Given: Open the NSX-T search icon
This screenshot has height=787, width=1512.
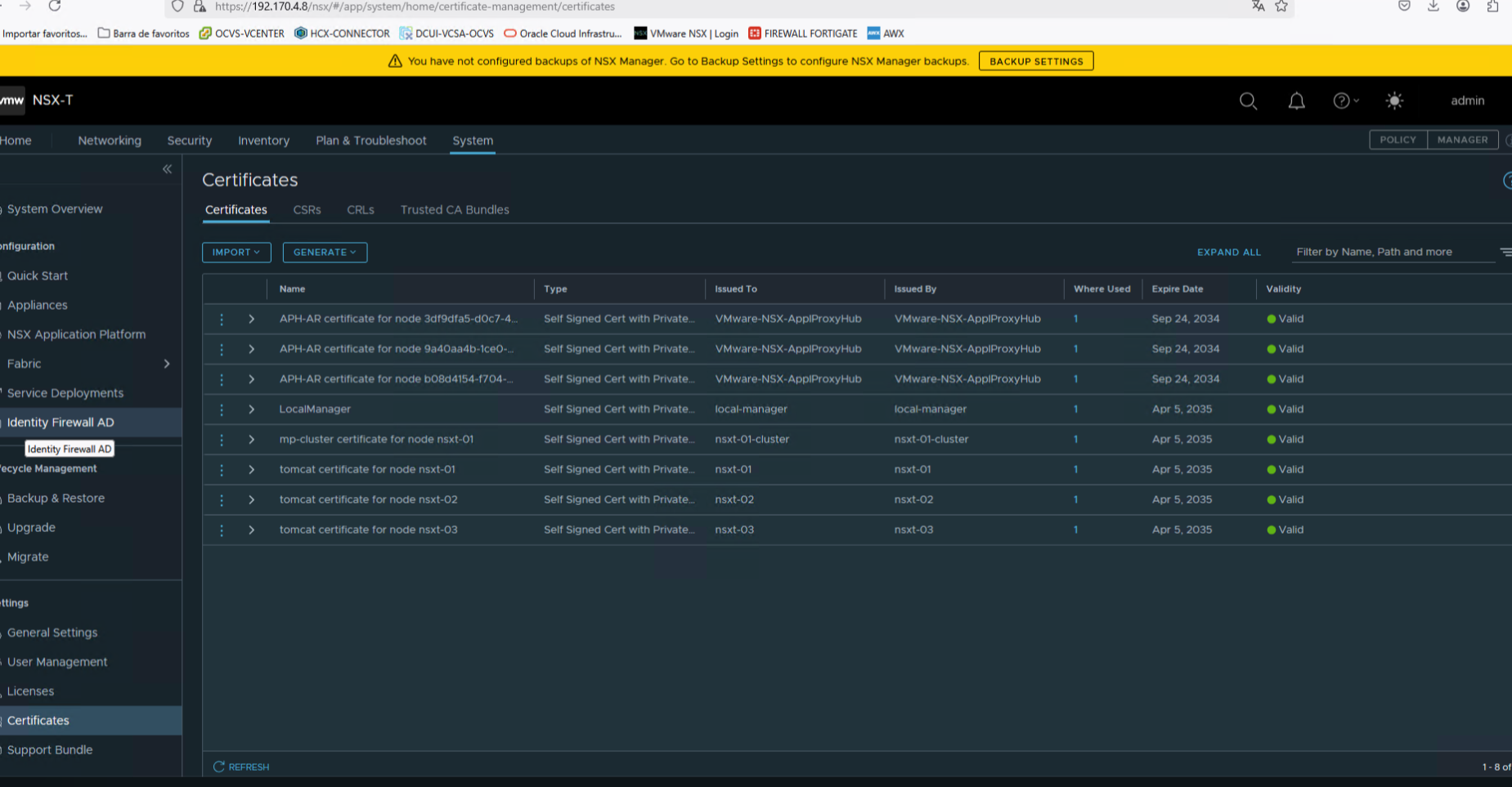Looking at the screenshot, I should pos(1248,101).
